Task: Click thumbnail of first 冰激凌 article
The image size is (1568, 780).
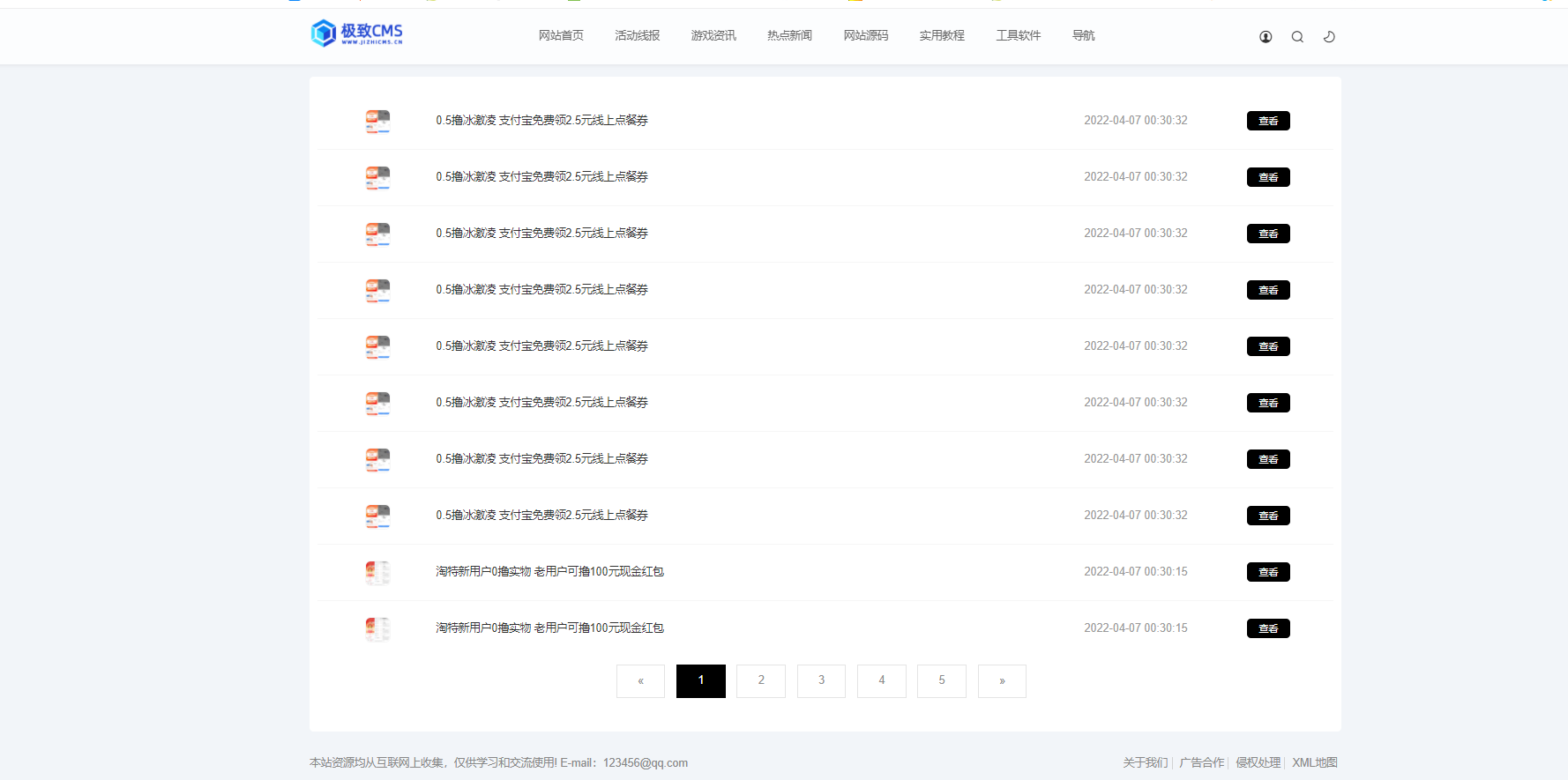Action: click(x=377, y=122)
